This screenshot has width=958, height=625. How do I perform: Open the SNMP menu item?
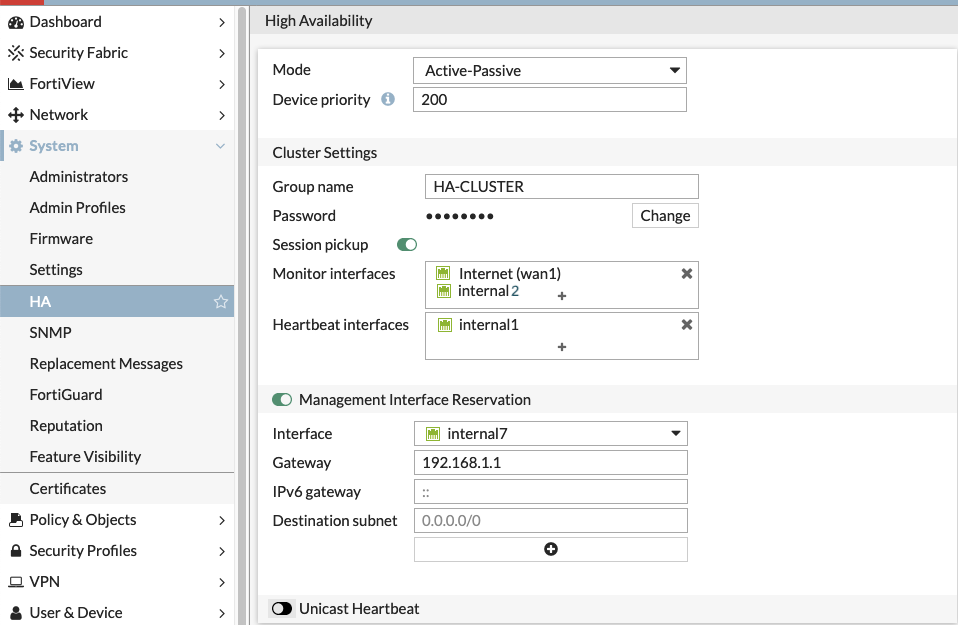pos(51,332)
